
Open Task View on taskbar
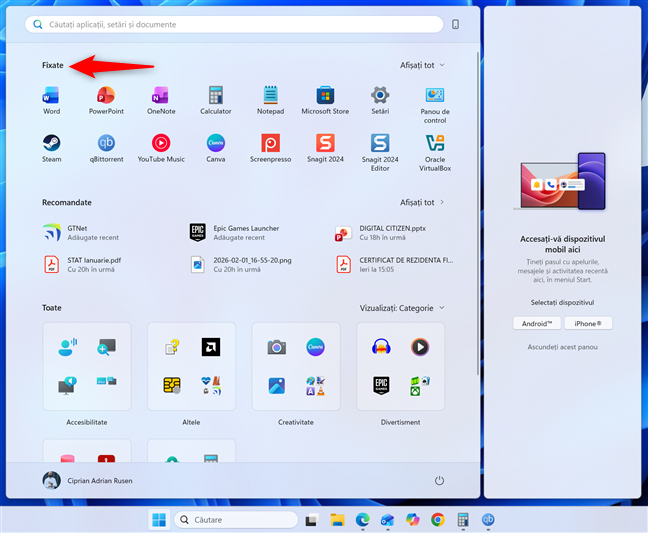point(312,520)
